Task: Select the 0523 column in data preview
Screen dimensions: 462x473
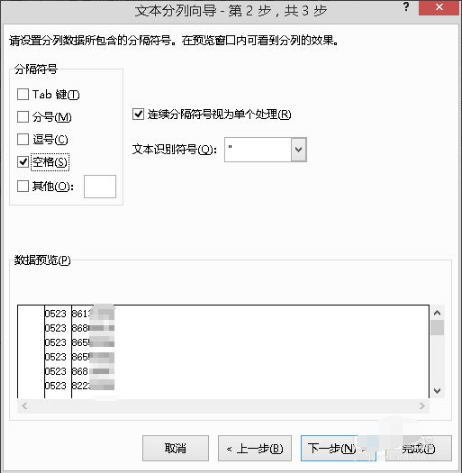Action: pyautogui.click(x=58, y=351)
